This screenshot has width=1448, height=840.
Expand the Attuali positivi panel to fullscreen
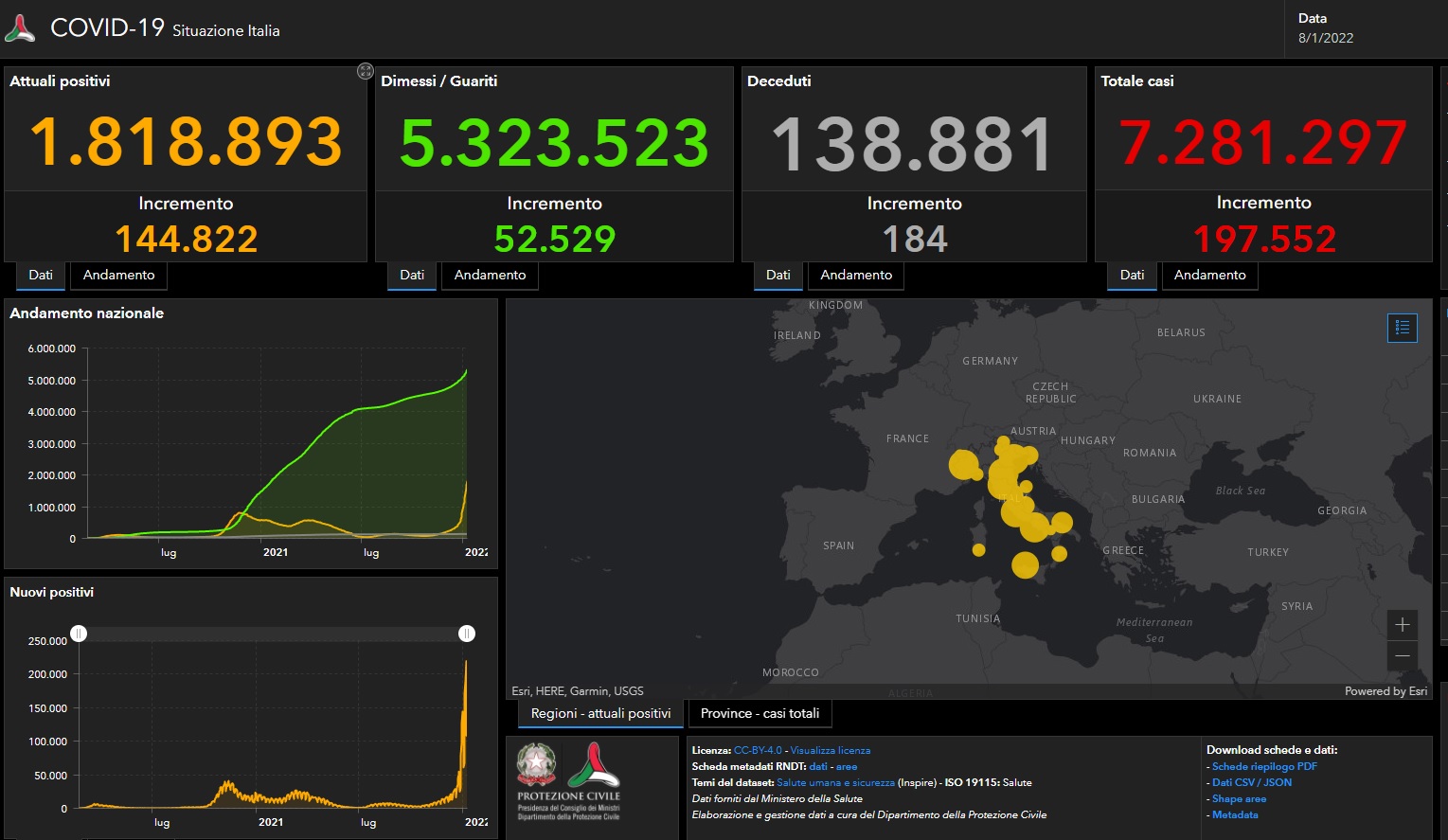365,71
